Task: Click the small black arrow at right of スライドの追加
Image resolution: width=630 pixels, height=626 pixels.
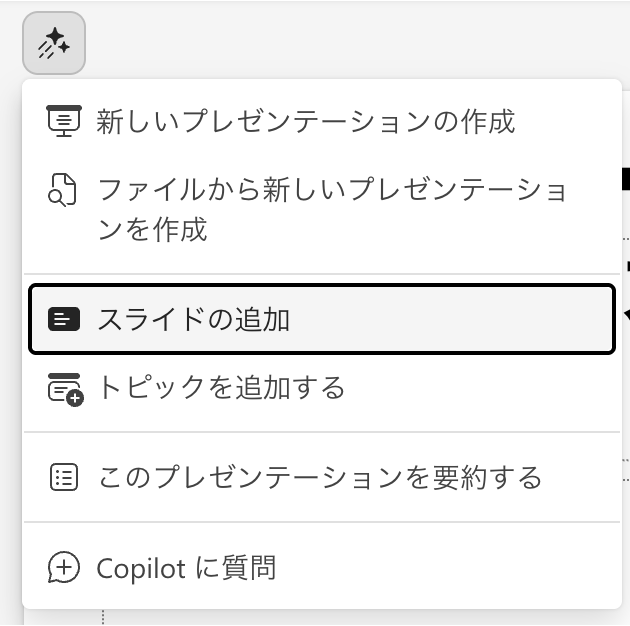Action: tap(626, 316)
